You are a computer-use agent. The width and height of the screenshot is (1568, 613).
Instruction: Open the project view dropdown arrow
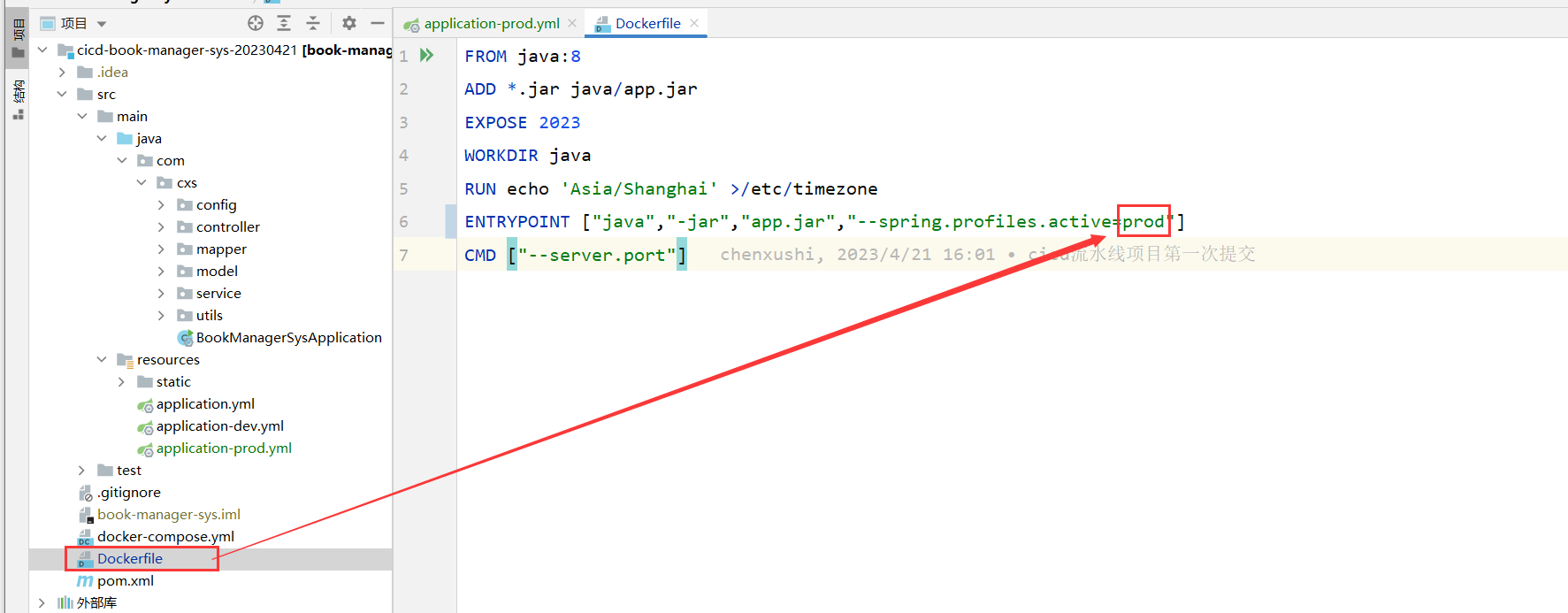coord(102,24)
